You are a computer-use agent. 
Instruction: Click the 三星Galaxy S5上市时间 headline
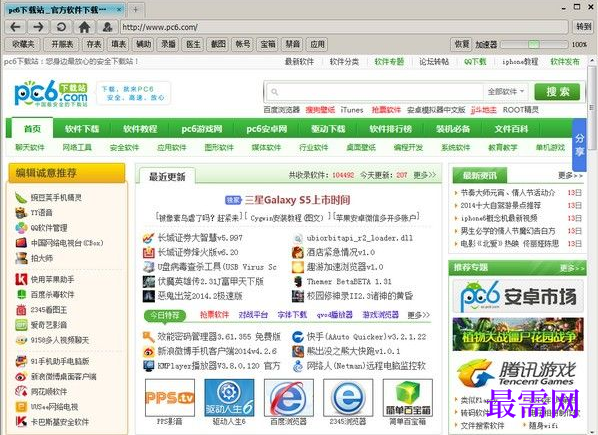[x=297, y=200]
